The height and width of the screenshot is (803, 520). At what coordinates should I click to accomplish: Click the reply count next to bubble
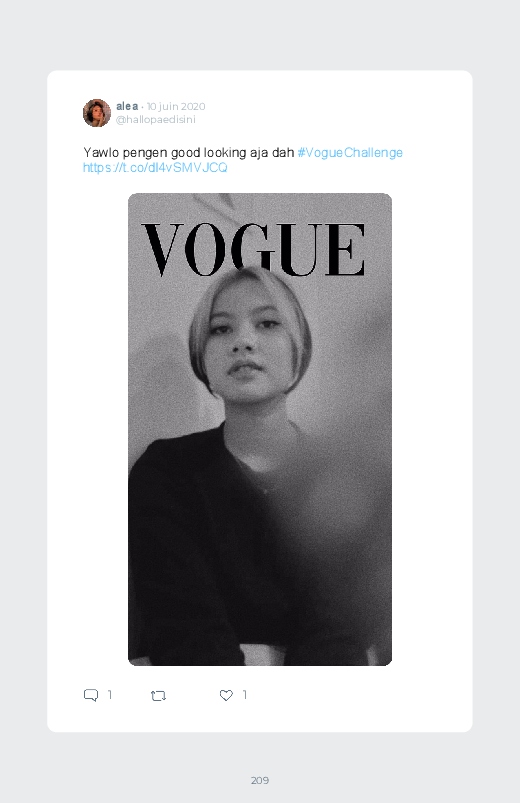(110, 694)
